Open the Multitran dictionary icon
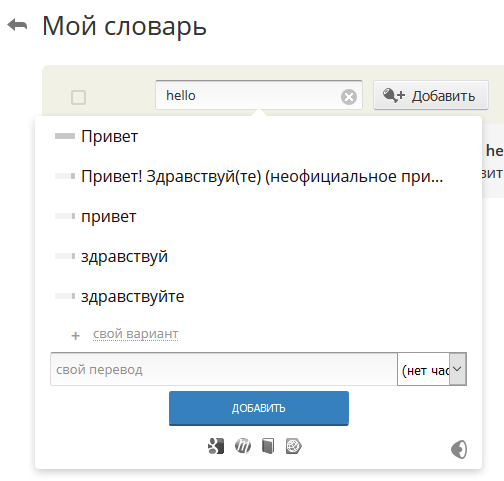The width and height of the screenshot is (504, 481). pyautogui.click(x=243, y=446)
